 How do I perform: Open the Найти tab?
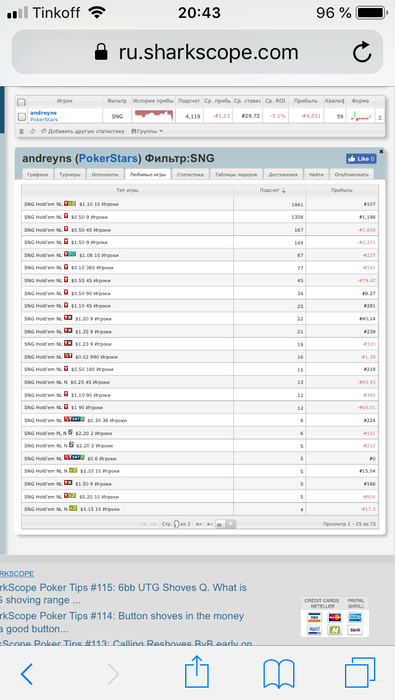316,175
